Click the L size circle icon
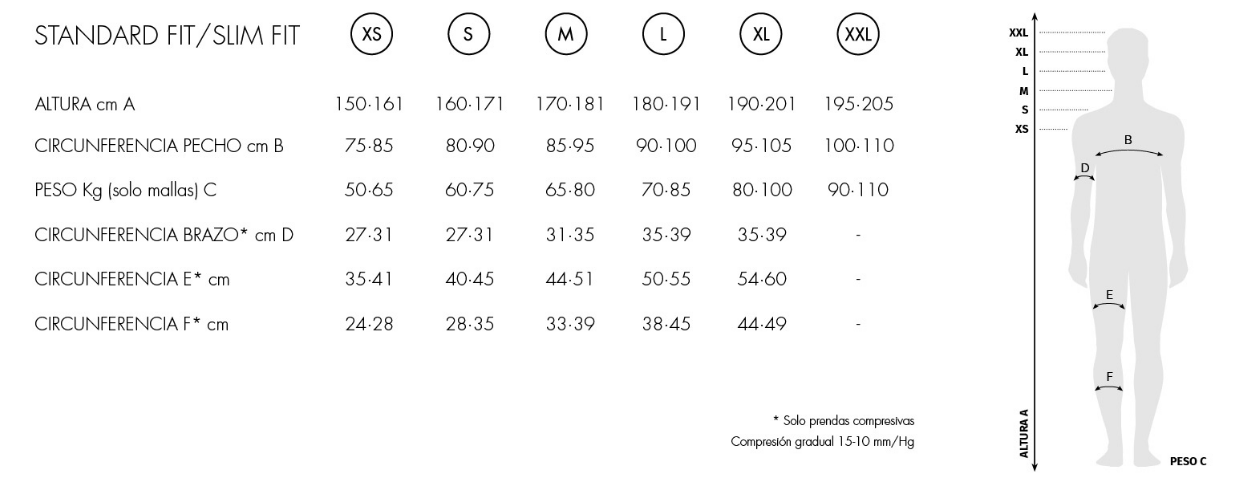1245x483 pixels. pyautogui.click(x=663, y=35)
